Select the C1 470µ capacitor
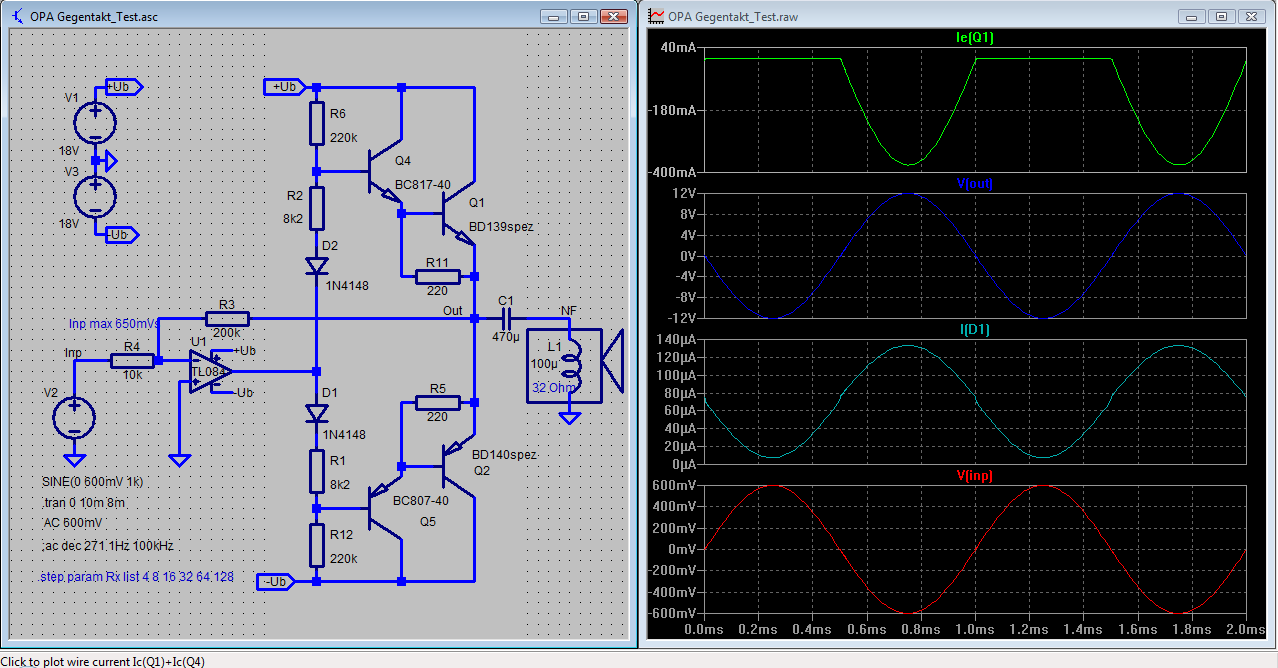 click(x=505, y=318)
